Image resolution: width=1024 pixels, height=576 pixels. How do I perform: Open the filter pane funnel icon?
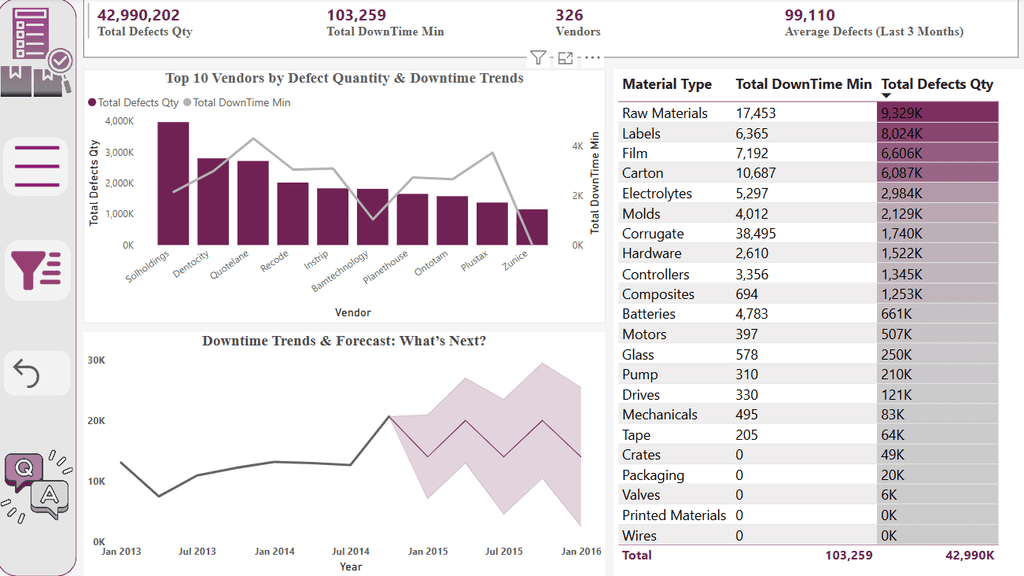(37, 270)
